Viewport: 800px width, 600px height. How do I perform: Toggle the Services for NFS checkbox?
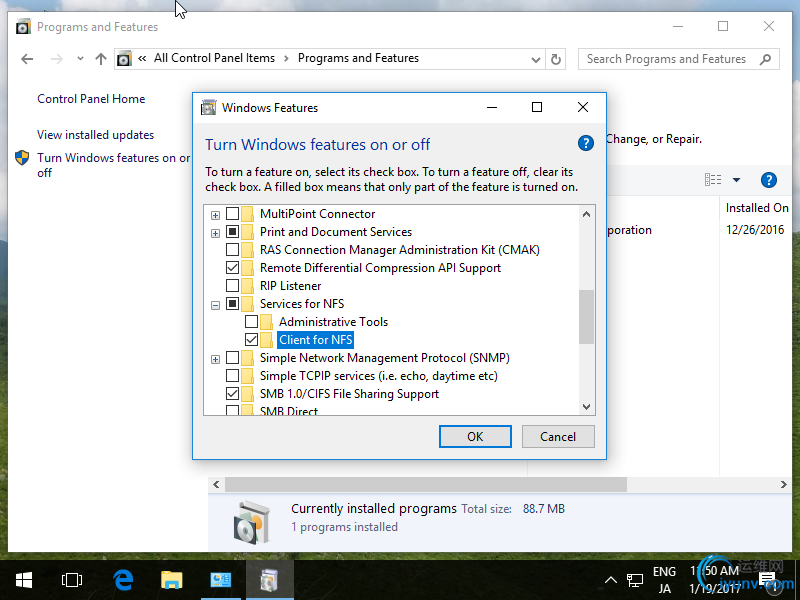pos(232,304)
